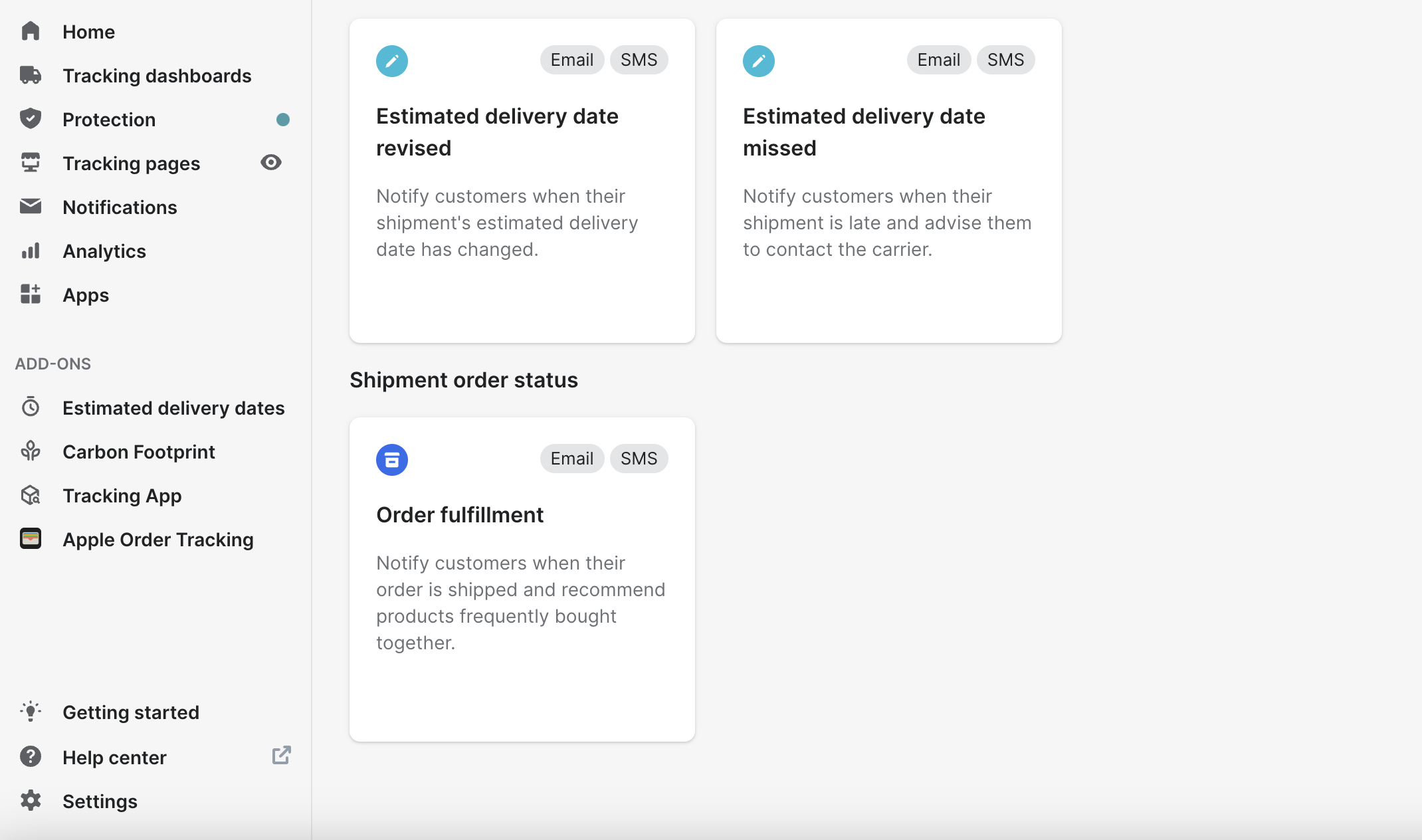
Task: Click SMS tag on Order fulfillment card
Action: click(639, 459)
